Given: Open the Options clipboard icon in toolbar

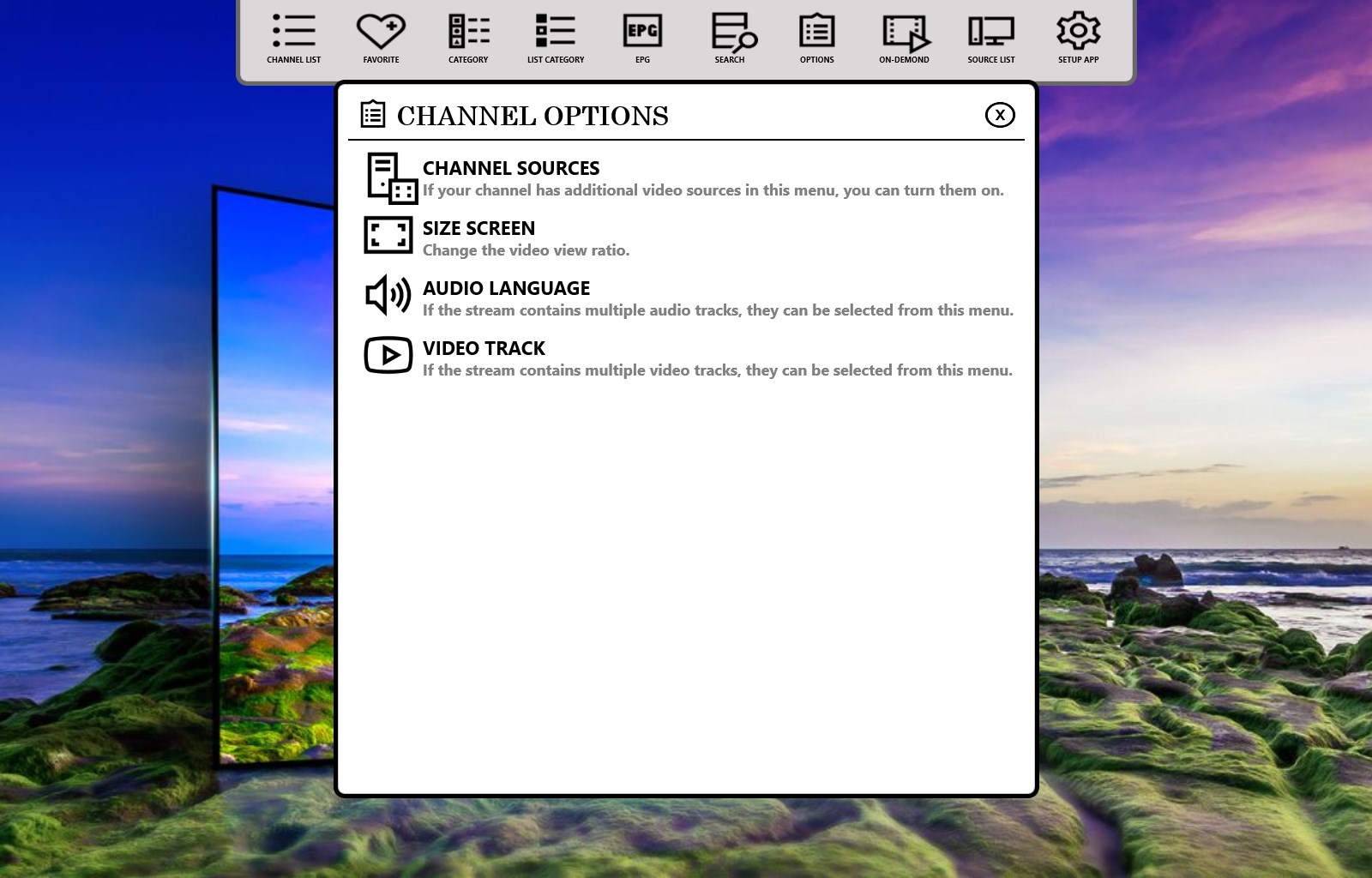Looking at the screenshot, I should 817,31.
